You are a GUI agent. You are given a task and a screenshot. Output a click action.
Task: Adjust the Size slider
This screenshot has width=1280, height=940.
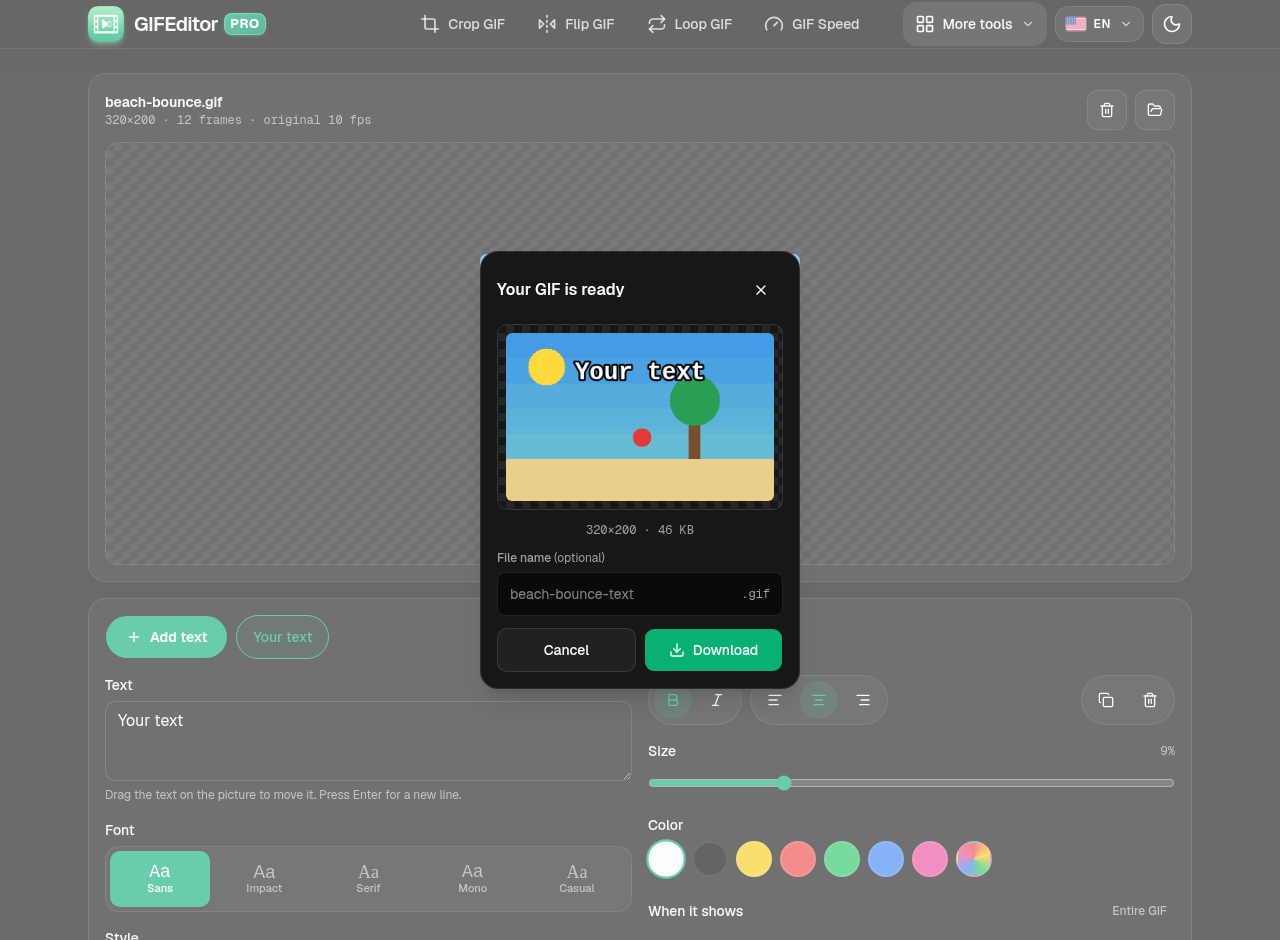(911, 783)
